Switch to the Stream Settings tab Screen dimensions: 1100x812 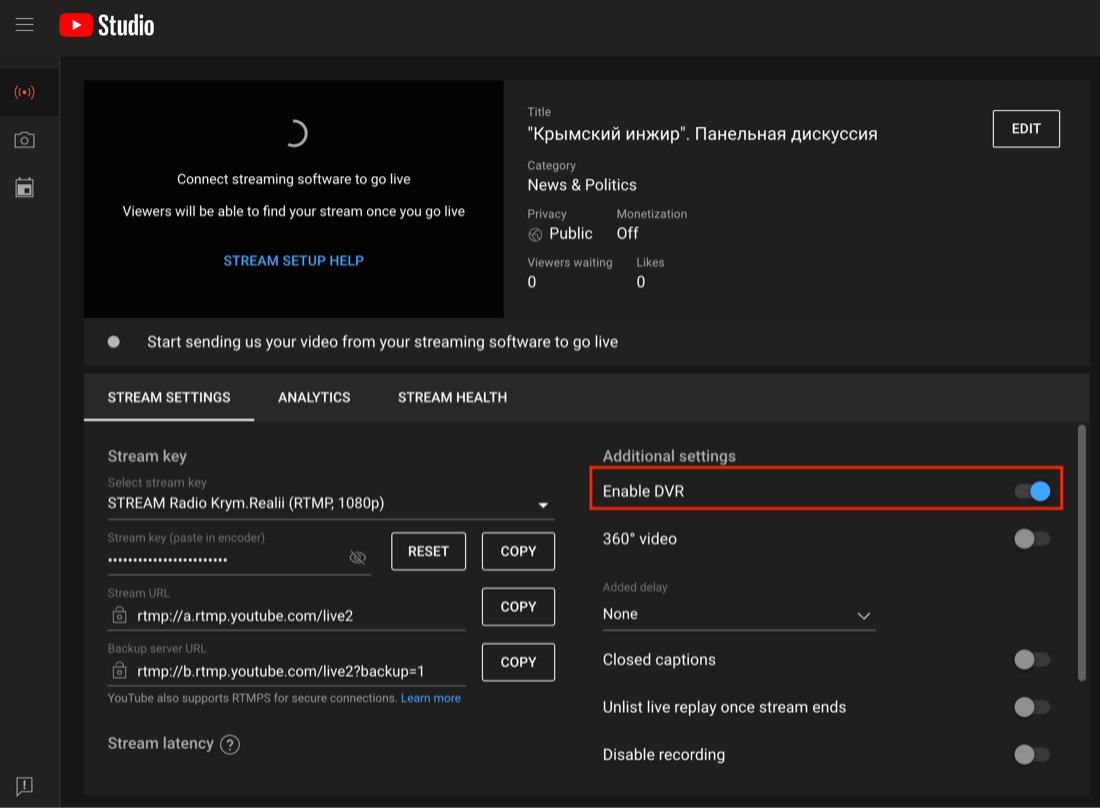(169, 398)
